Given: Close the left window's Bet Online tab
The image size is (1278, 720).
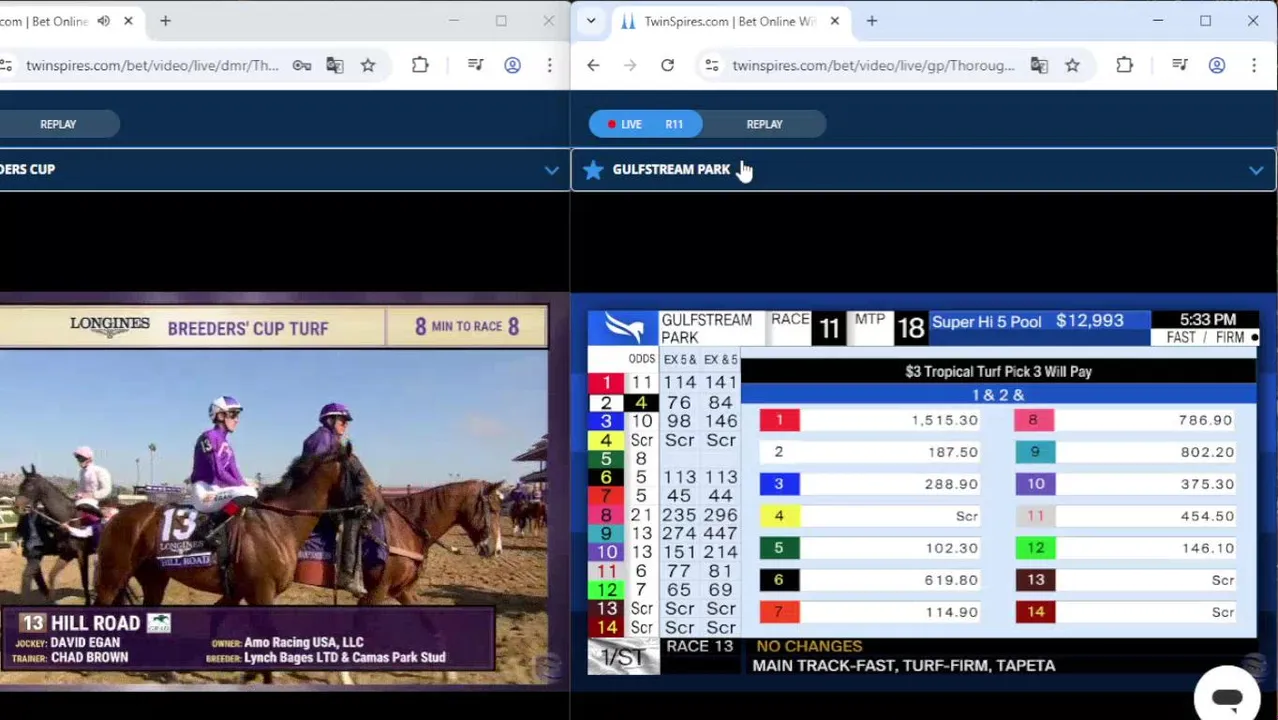Looking at the screenshot, I should click(128, 21).
